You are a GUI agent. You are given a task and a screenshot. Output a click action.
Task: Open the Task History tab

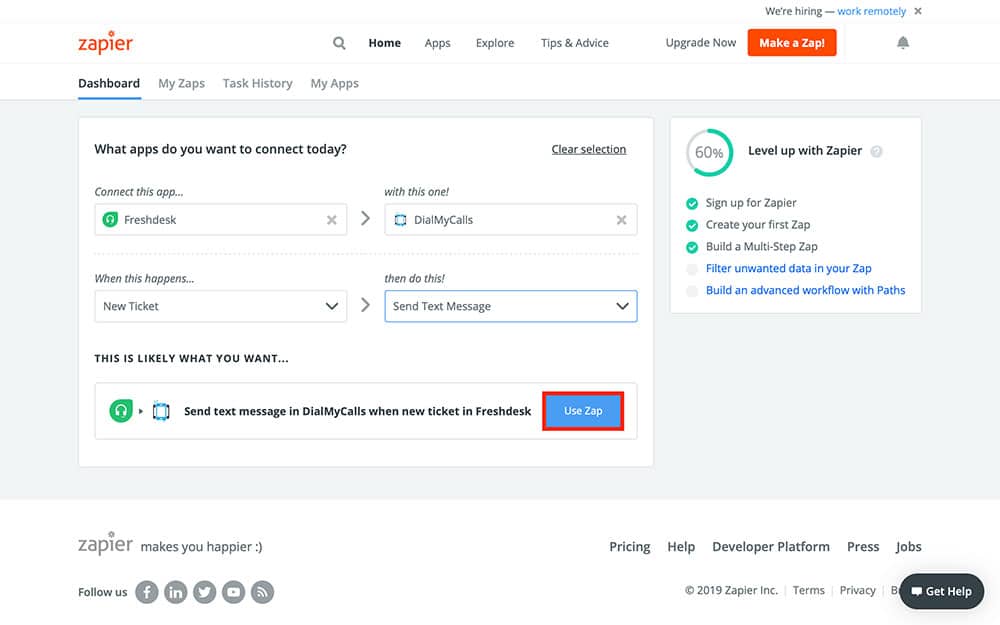click(x=257, y=83)
